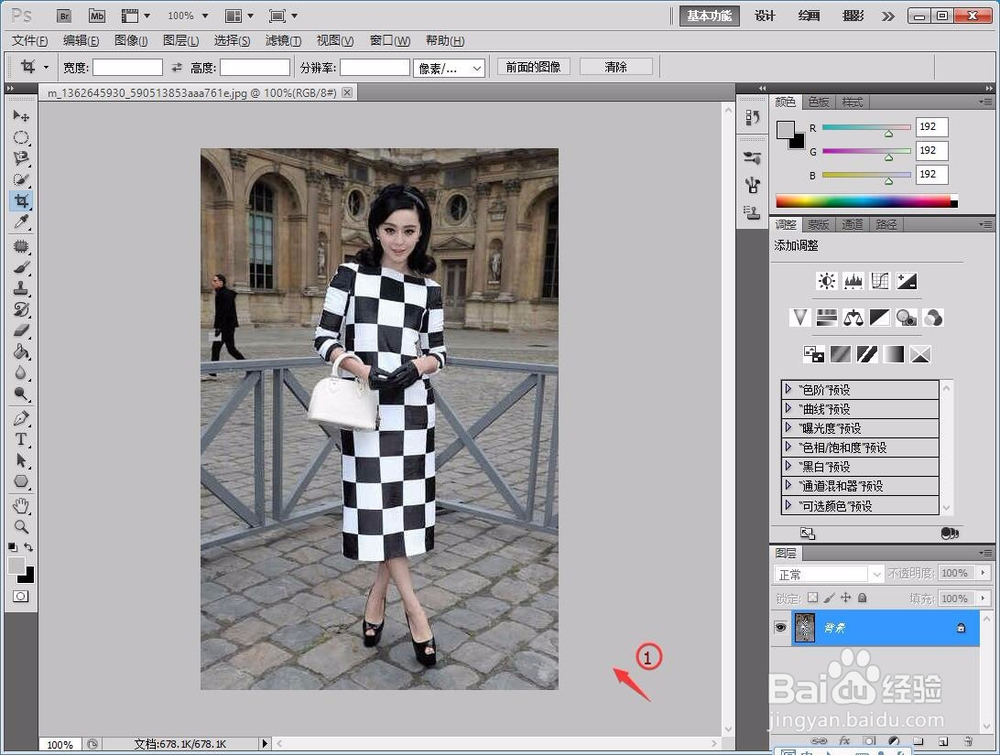Toggle lock transparent pixels
The image size is (1000, 755).
click(812, 597)
